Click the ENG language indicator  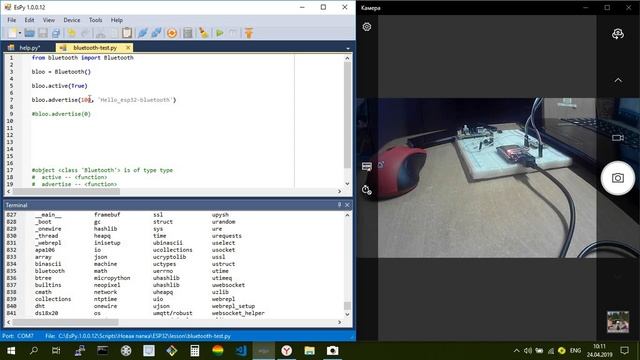575,351
